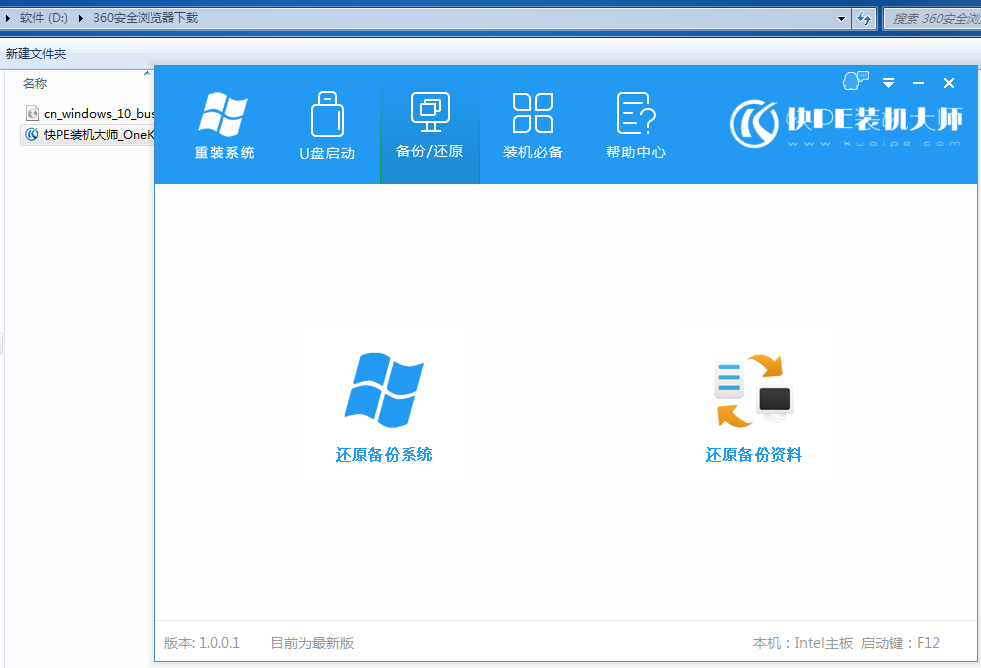Image resolution: width=981 pixels, height=668 pixels.
Task: Click the 还原备份资料 data restore icon
Action: pos(753,389)
